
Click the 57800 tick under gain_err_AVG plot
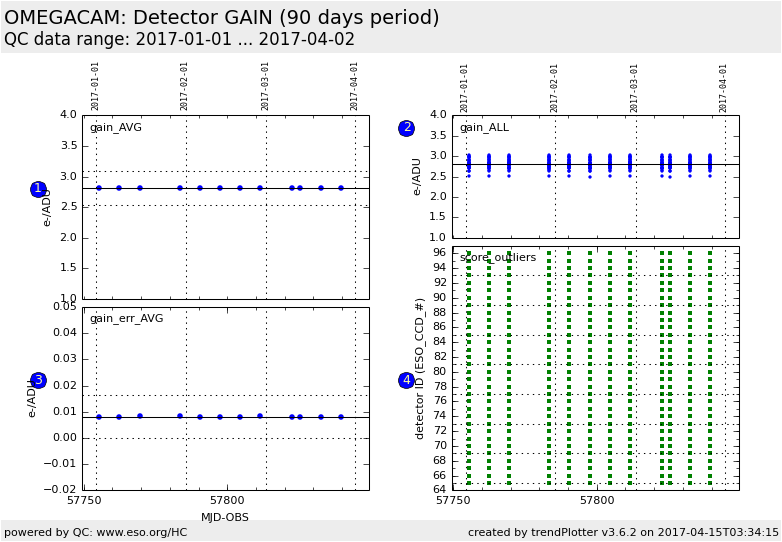coord(227,499)
